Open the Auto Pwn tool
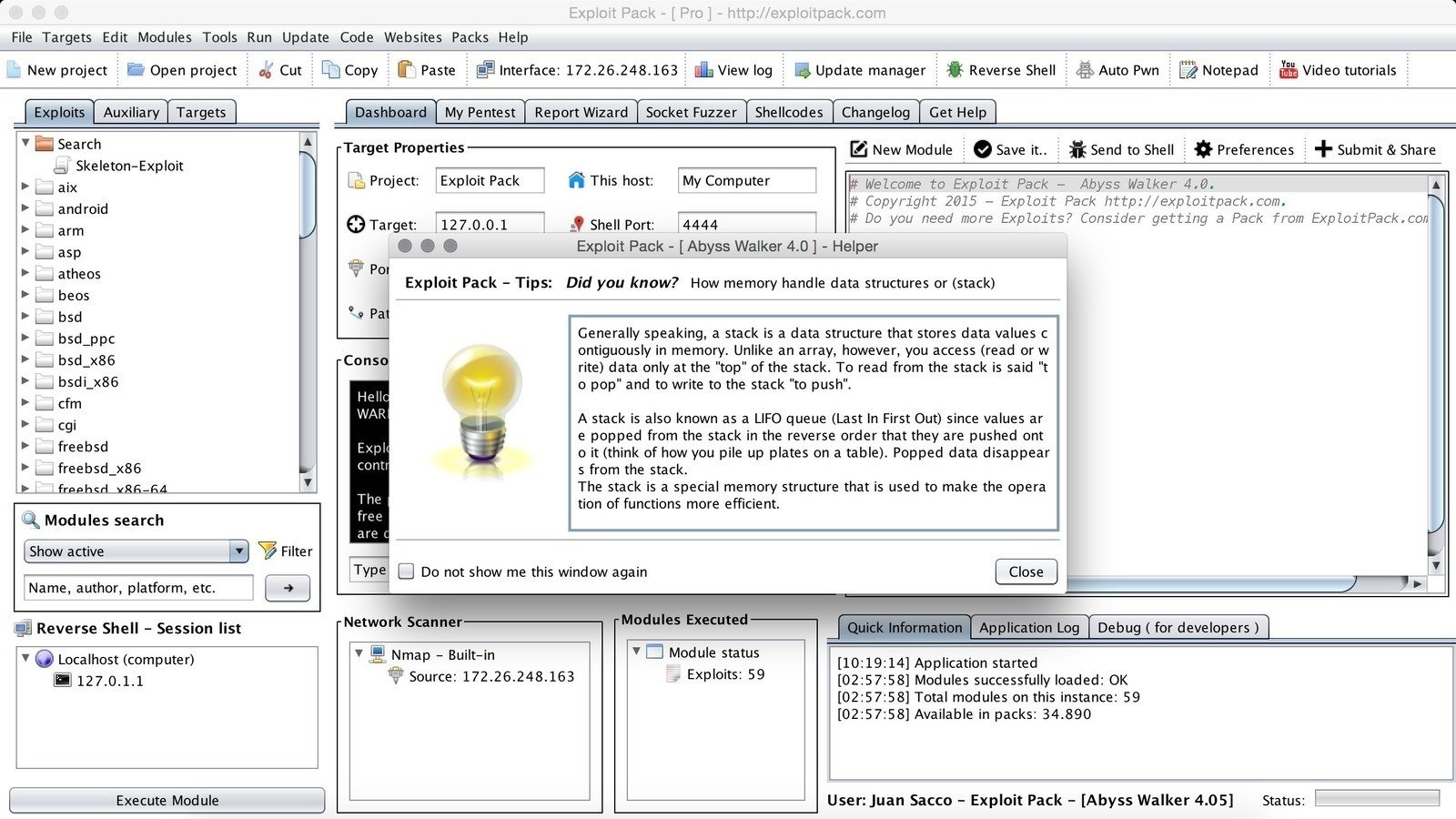The image size is (1456, 819). (1085, 70)
